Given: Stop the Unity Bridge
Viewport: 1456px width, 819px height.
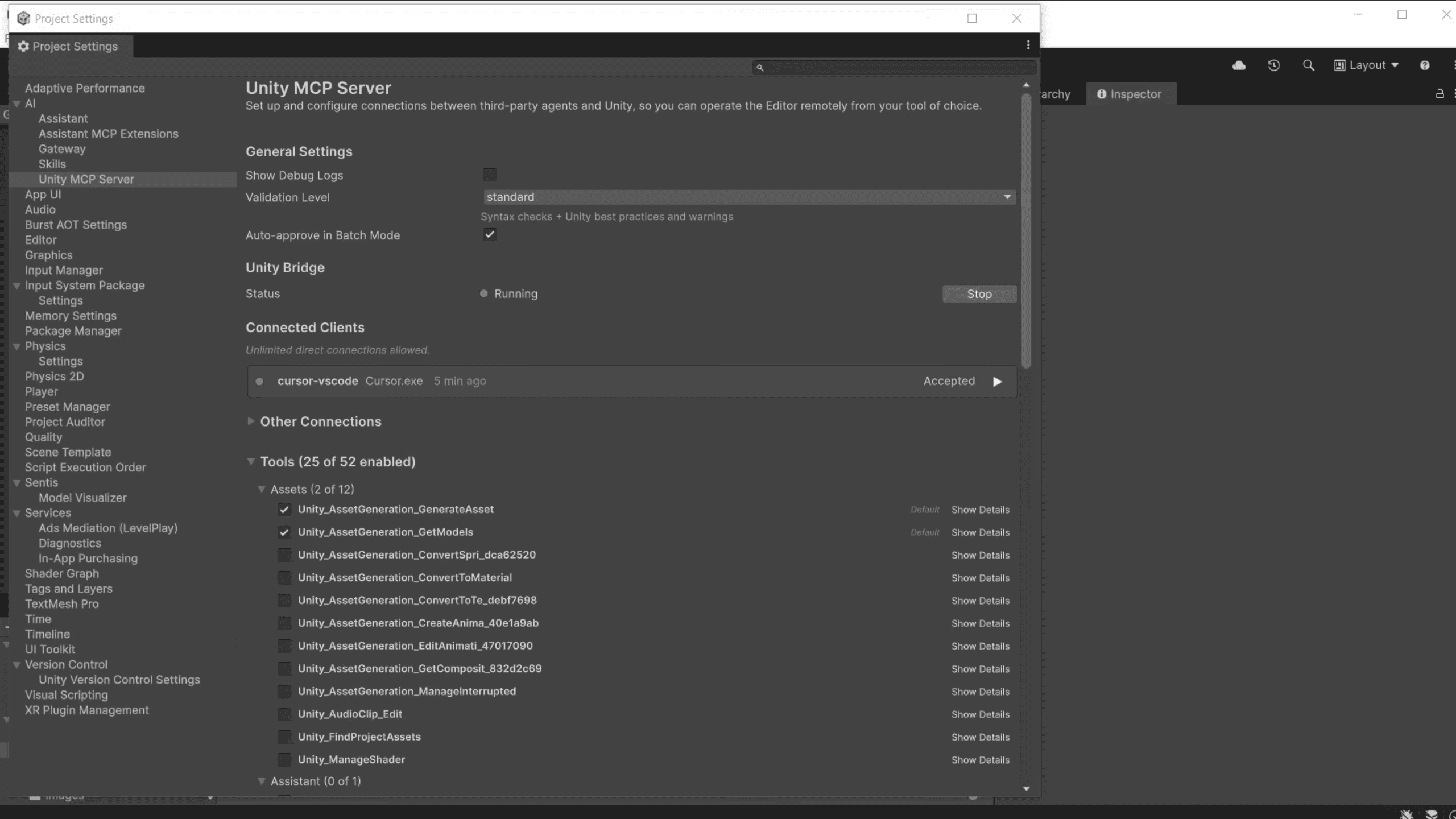Looking at the screenshot, I should [x=979, y=294].
